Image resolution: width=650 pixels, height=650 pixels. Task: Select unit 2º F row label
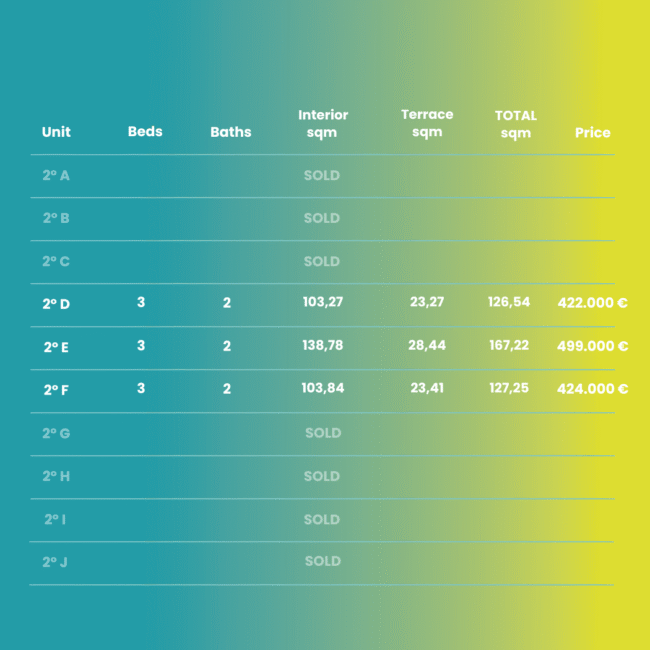point(56,390)
